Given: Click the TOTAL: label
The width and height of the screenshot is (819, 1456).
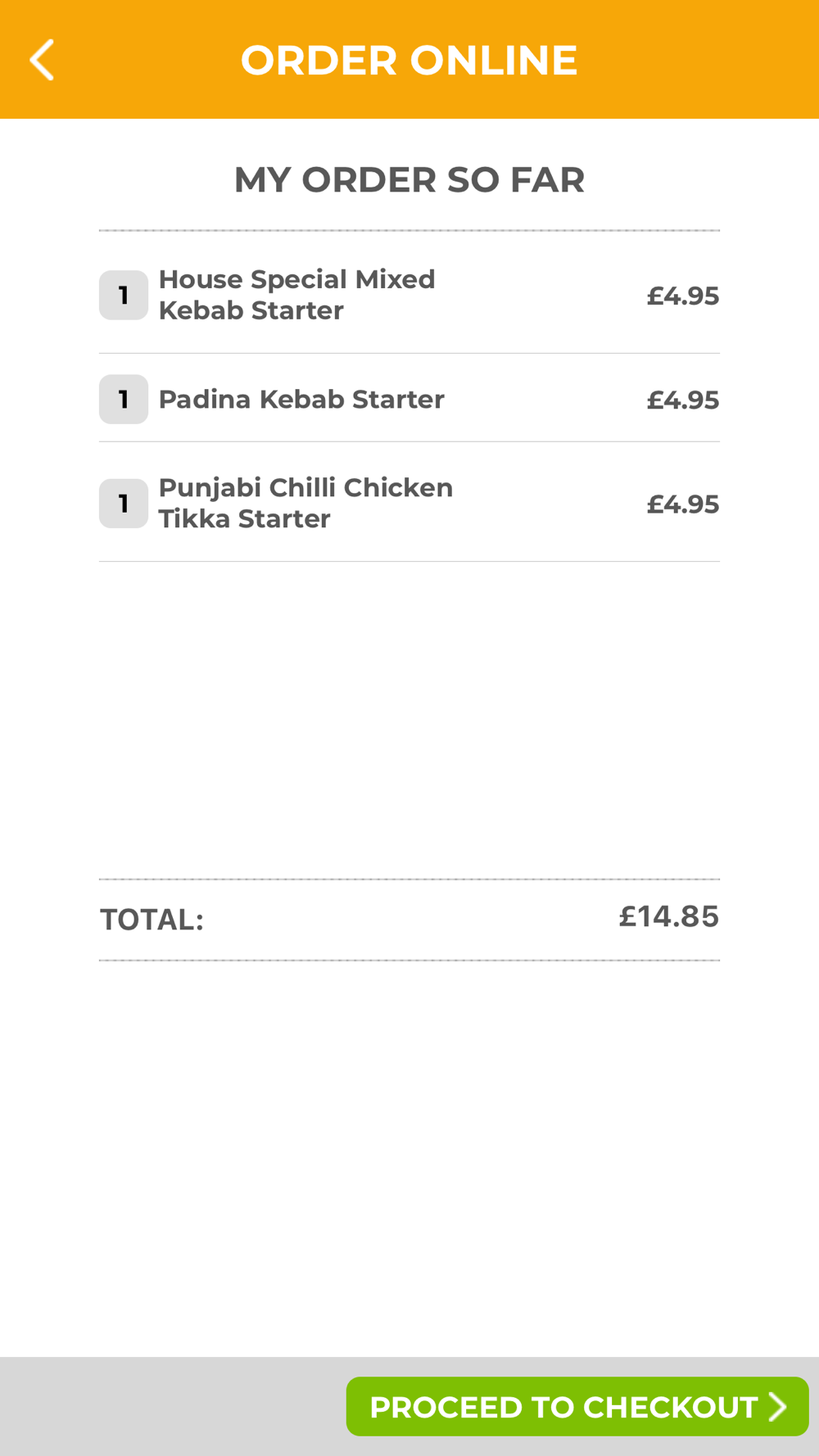Looking at the screenshot, I should [152, 920].
